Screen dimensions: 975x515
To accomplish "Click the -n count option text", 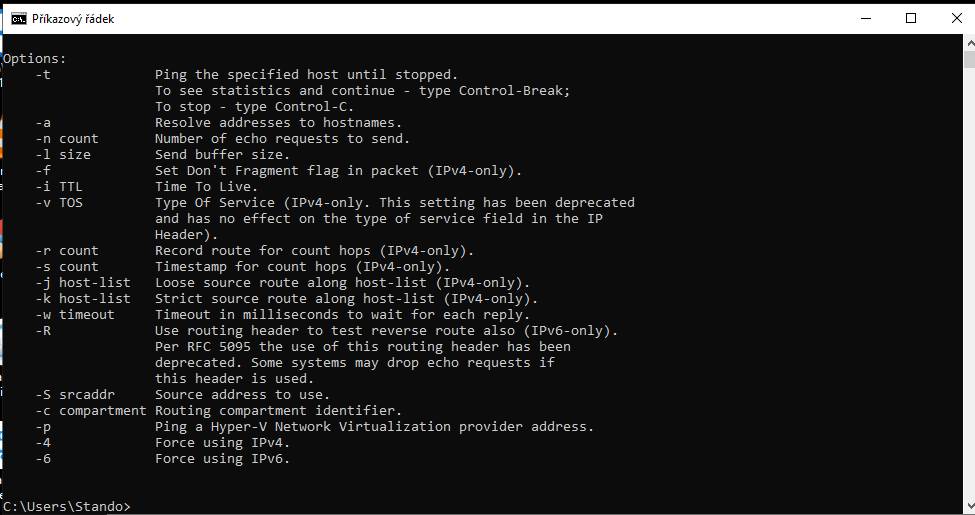I will click(67, 139).
